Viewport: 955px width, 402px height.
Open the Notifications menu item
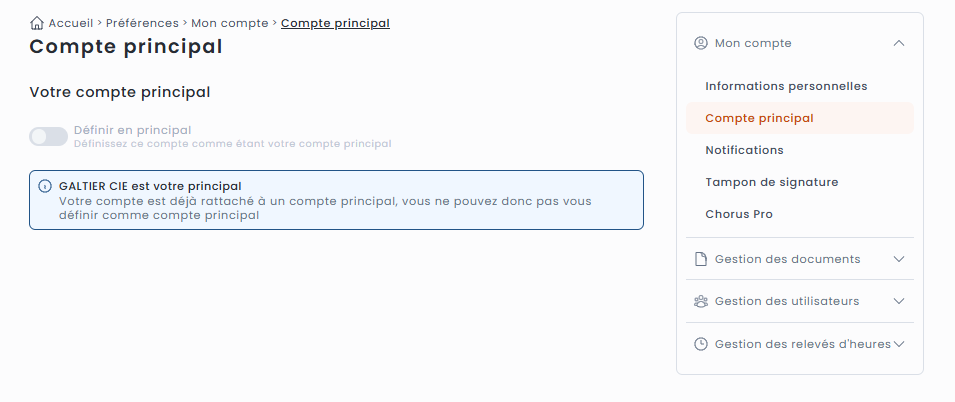point(744,150)
